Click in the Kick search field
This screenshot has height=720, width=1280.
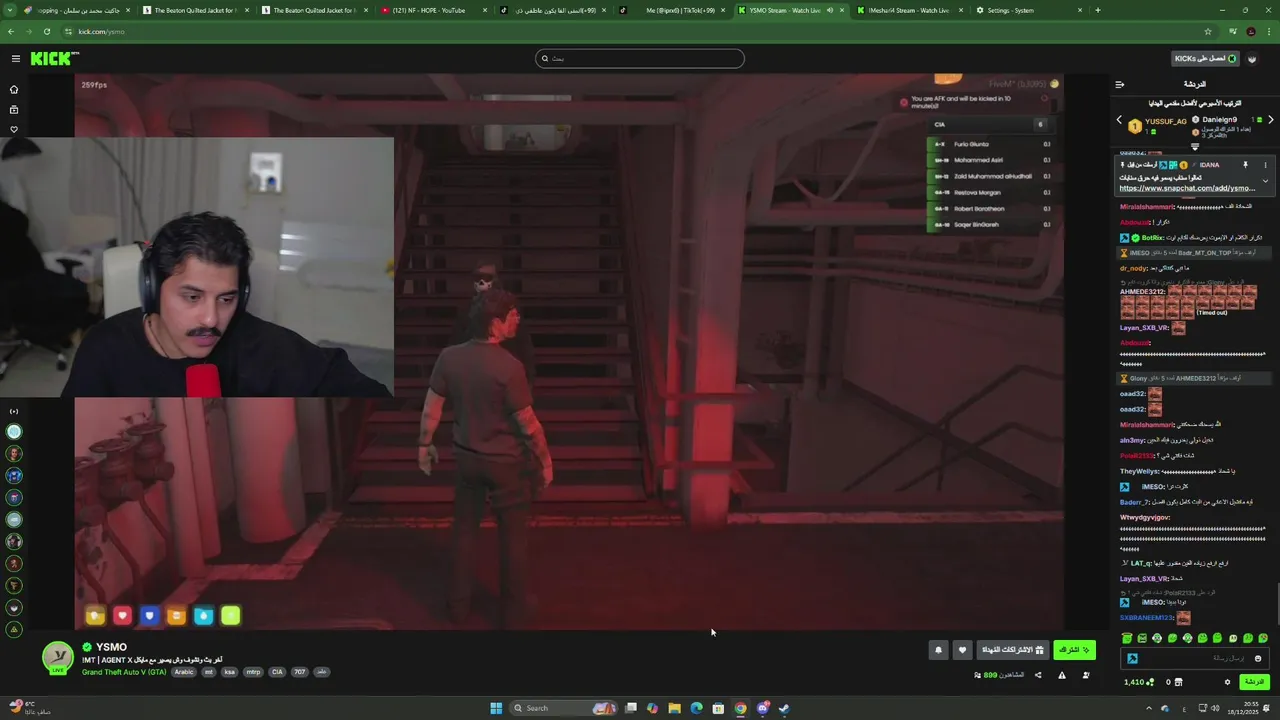[x=640, y=58]
